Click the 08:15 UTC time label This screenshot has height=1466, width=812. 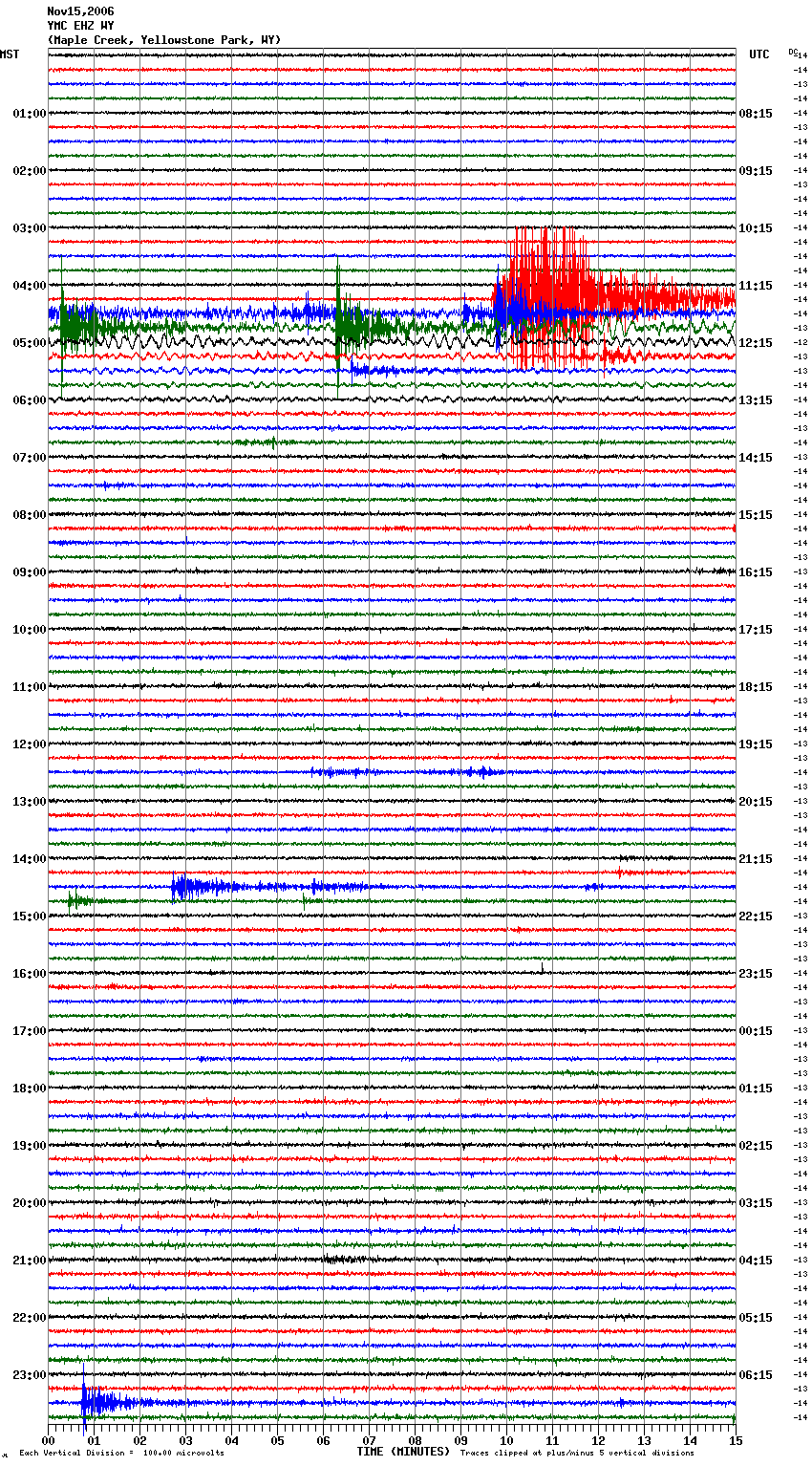point(756,114)
